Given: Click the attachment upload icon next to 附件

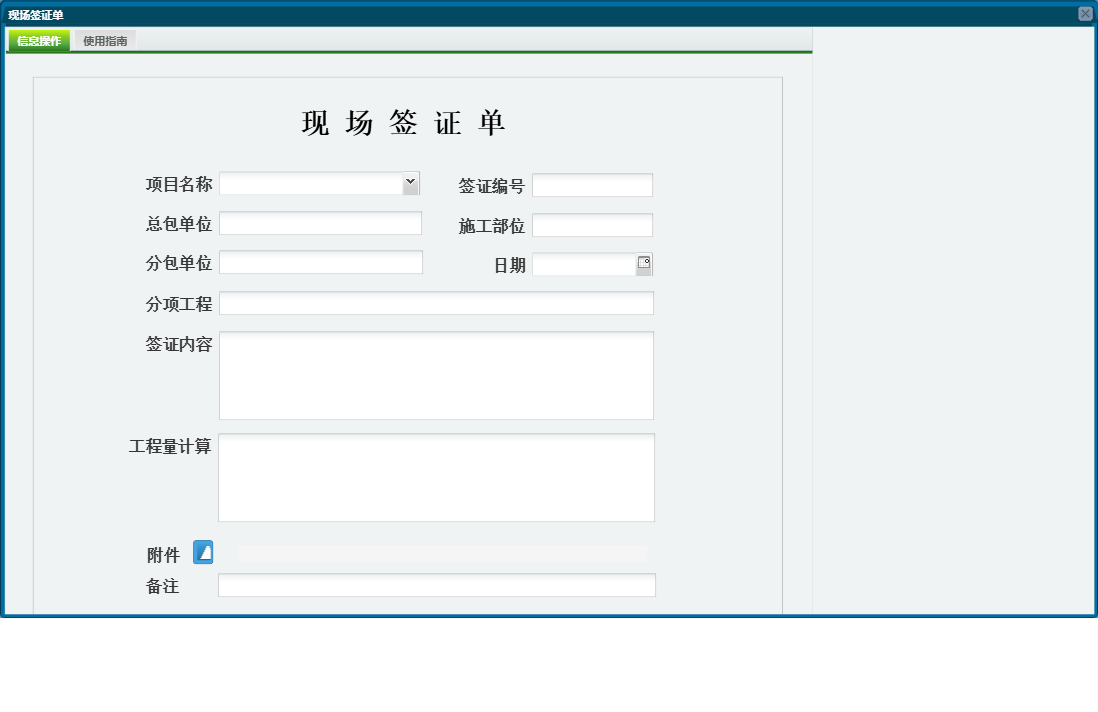Looking at the screenshot, I should pyautogui.click(x=203, y=552).
